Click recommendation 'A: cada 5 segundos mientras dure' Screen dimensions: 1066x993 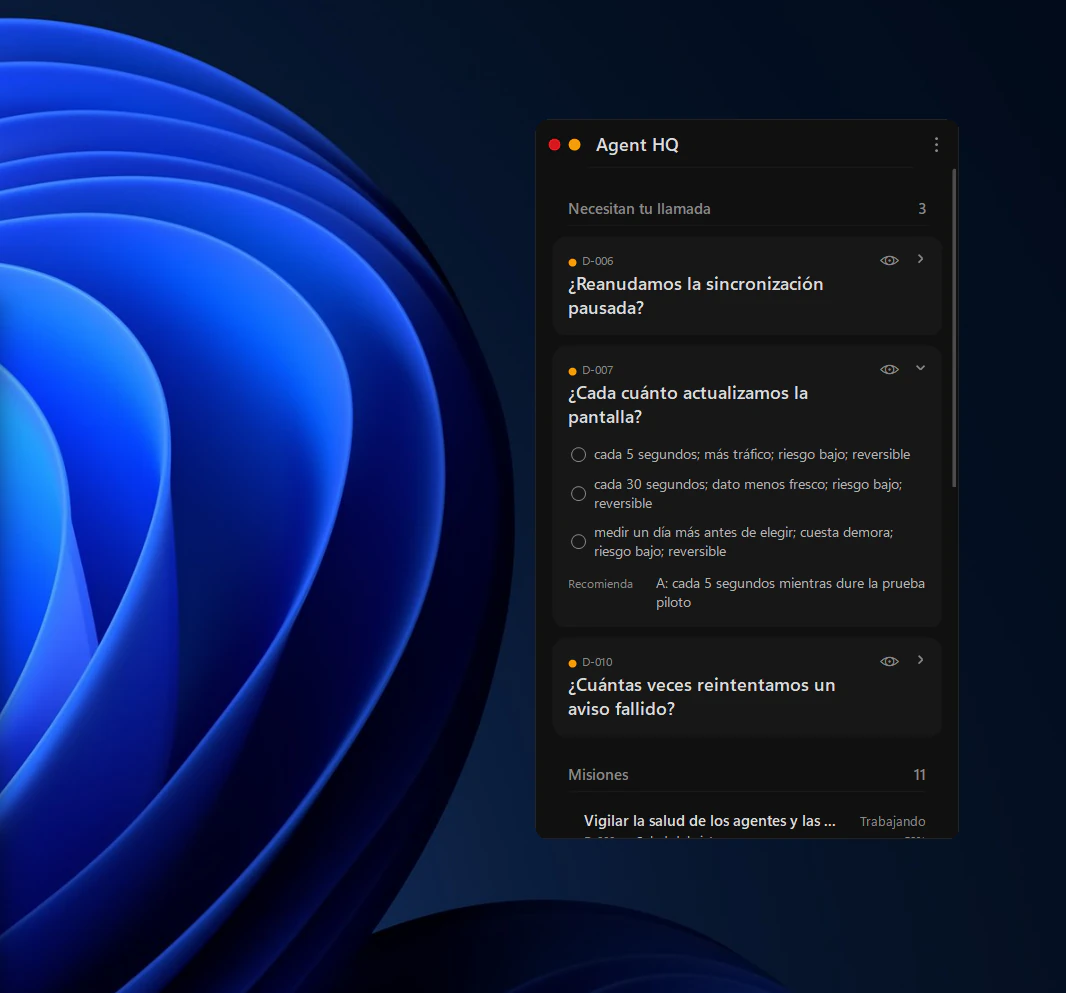(x=790, y=593)
